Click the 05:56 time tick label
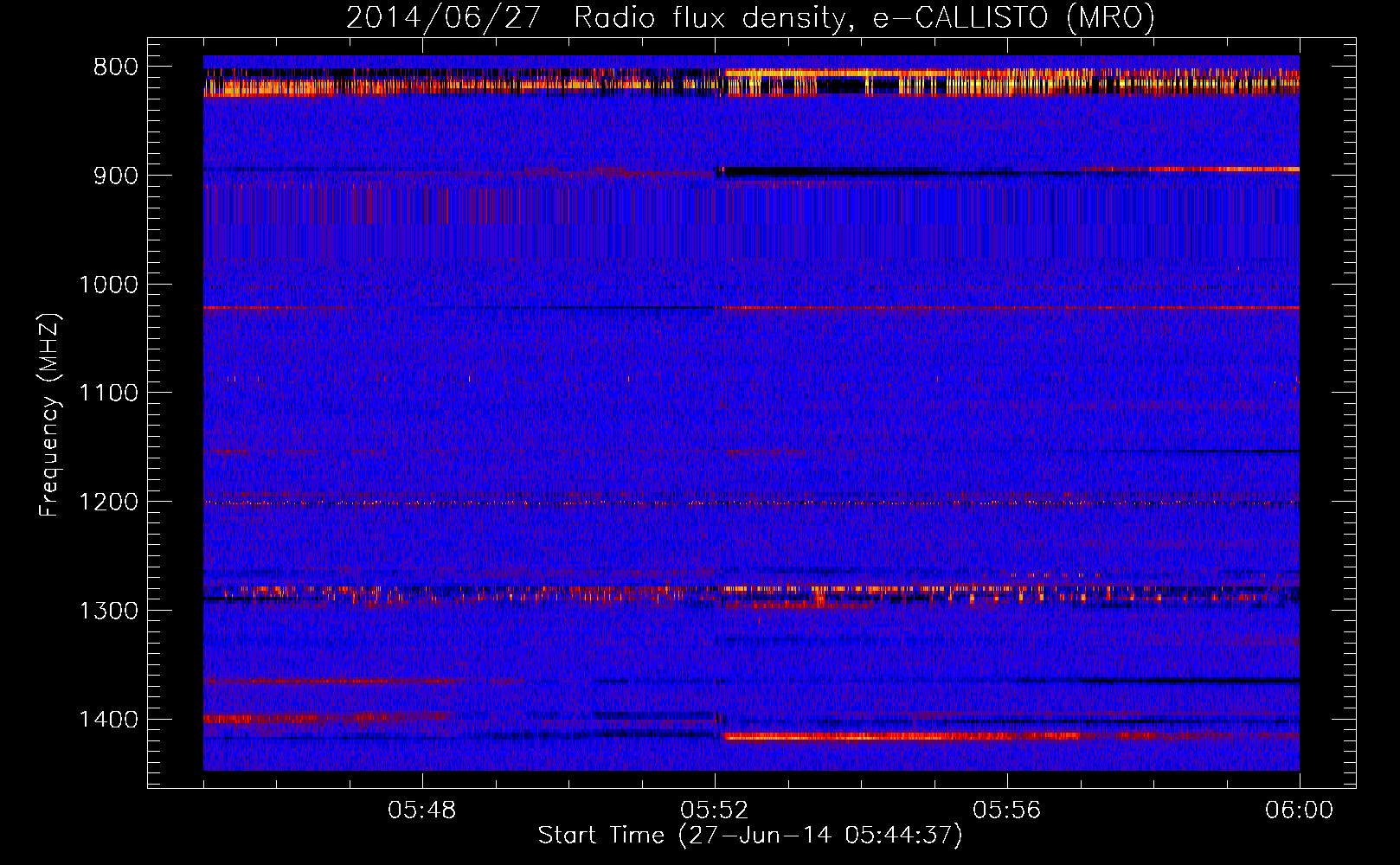Viewport: 1400px width, 865px height. point(1007,811)
